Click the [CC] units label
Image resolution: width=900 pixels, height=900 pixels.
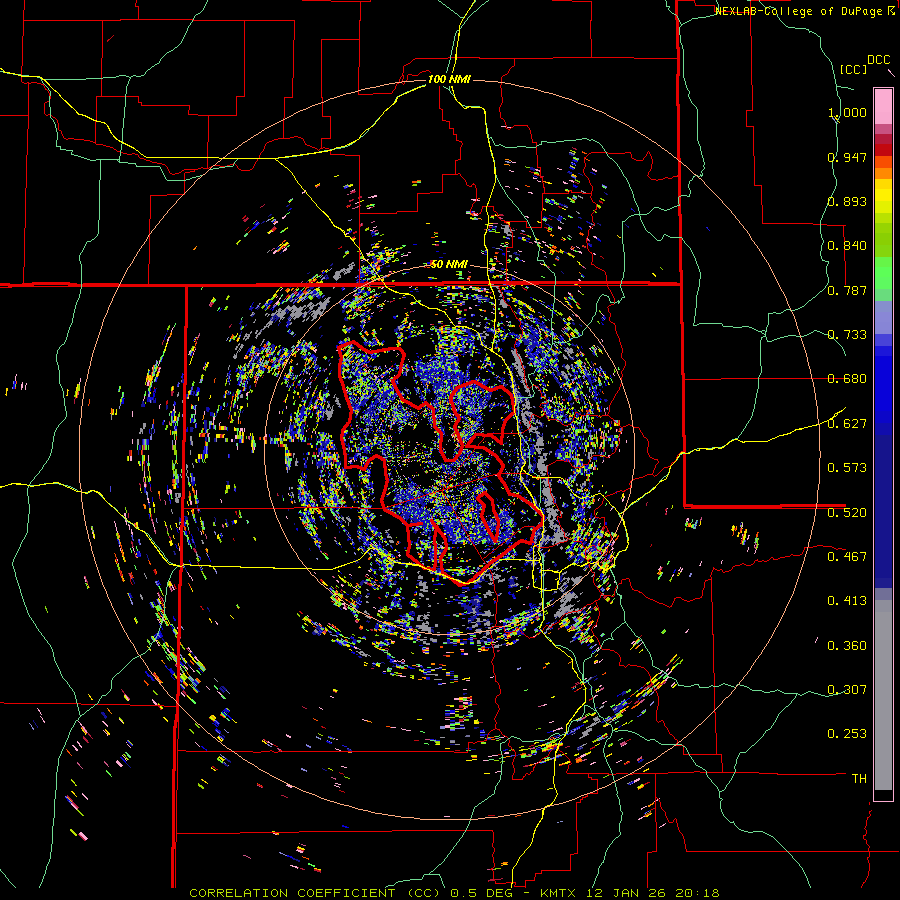click(853, 69)
